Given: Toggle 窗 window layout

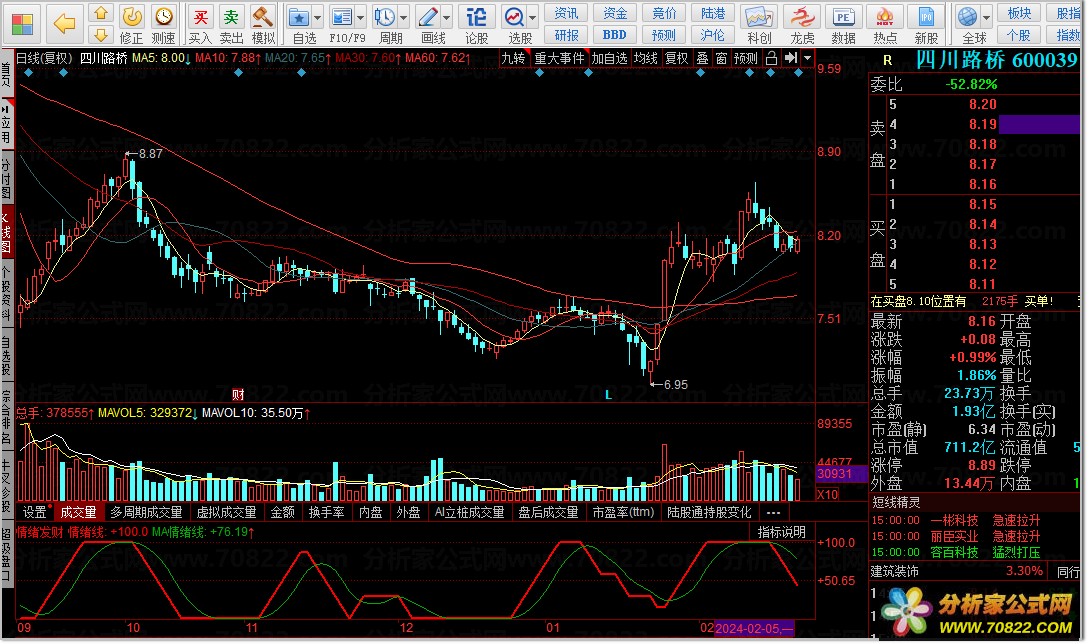Looking at the screenshot, I should pos(722,58).
